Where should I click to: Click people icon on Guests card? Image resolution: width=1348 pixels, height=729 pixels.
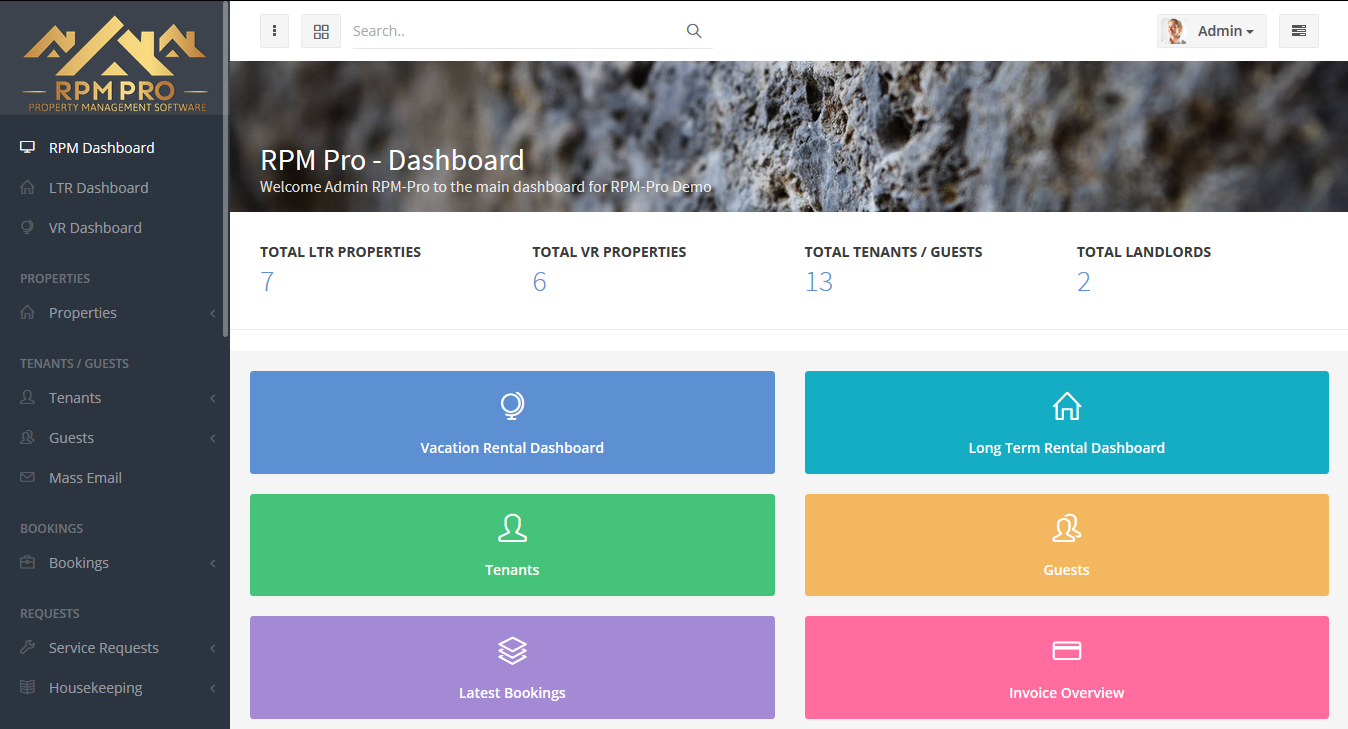pyautogui.click(x=1067, y=527)
